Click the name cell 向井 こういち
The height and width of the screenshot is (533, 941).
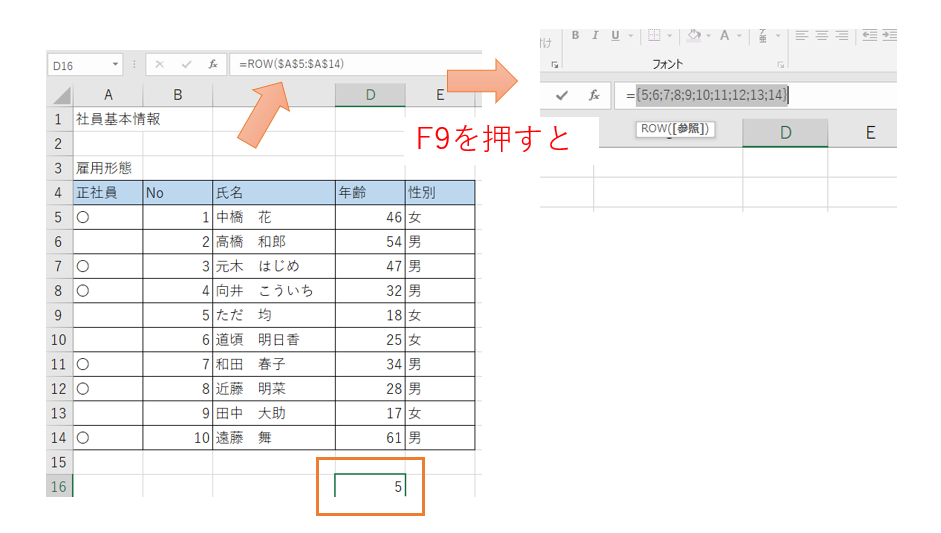point(274,291)
